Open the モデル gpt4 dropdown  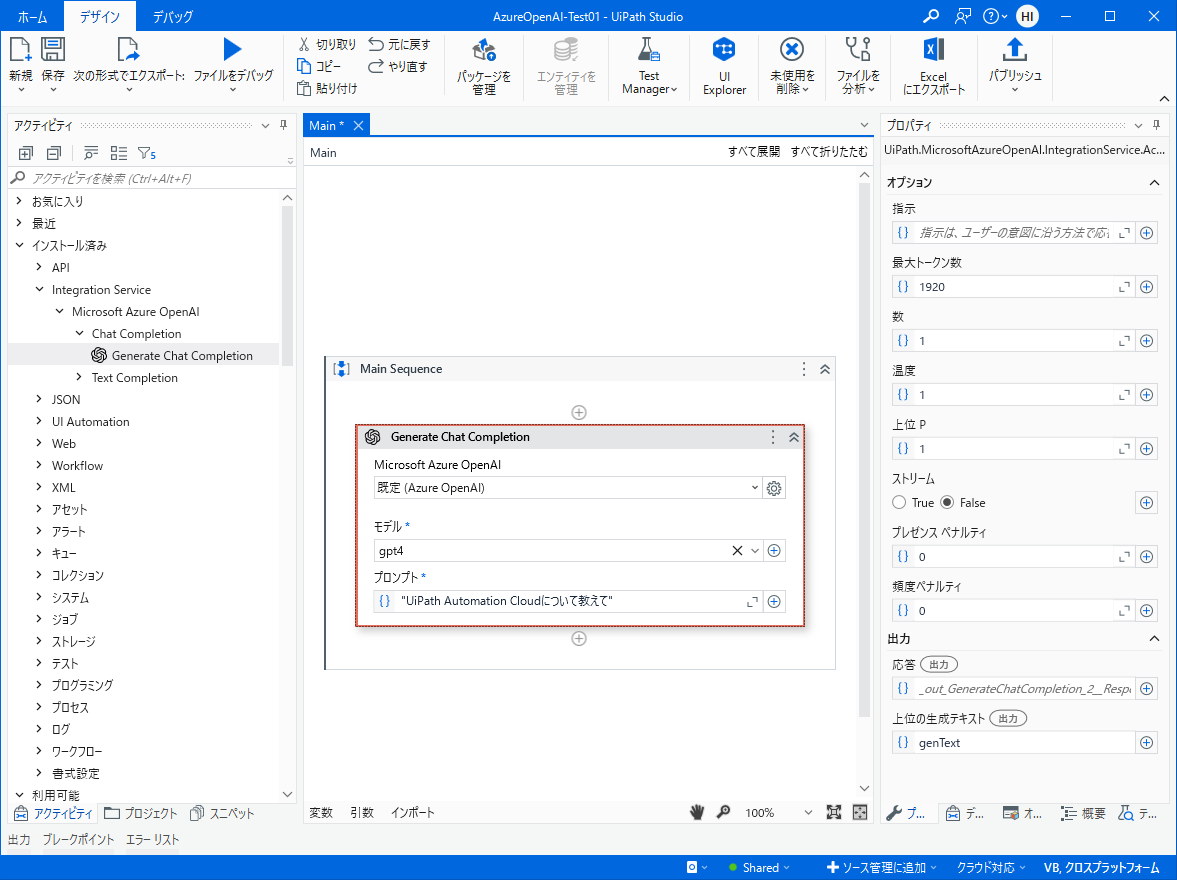pyautogui.click(x=755, y=550)
